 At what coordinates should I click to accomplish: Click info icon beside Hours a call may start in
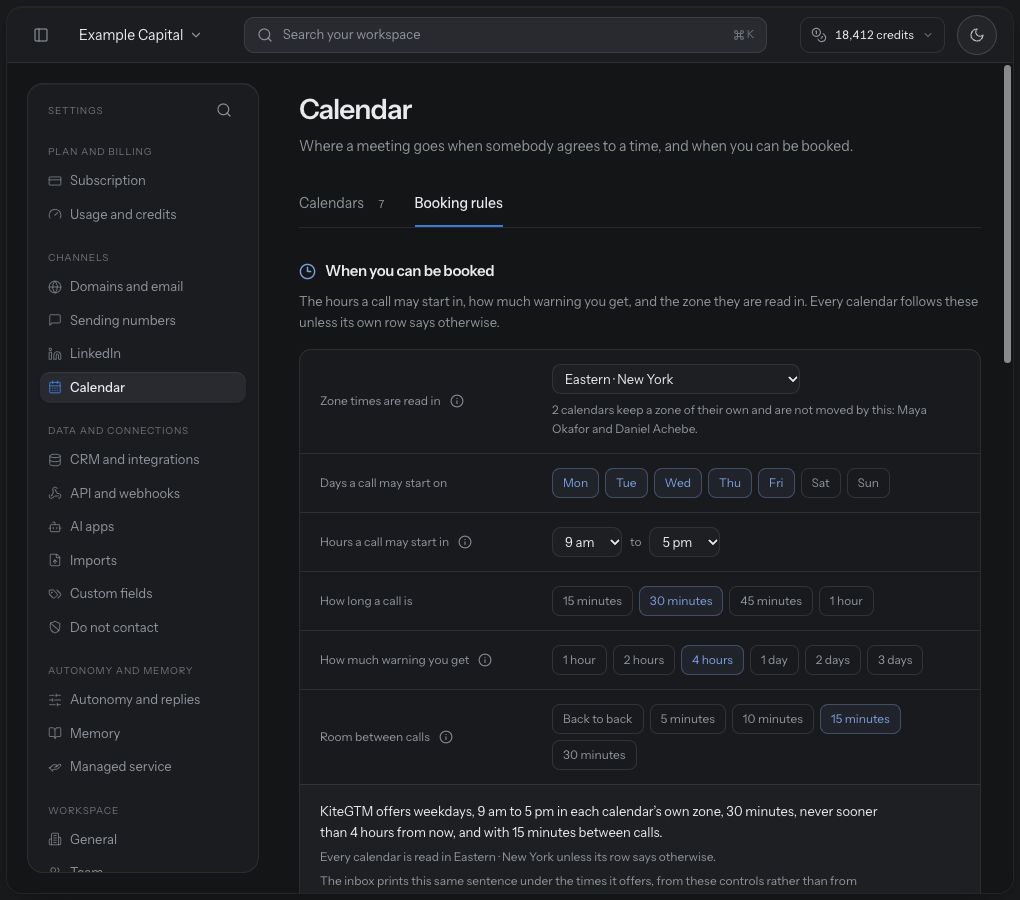point(465,542)
